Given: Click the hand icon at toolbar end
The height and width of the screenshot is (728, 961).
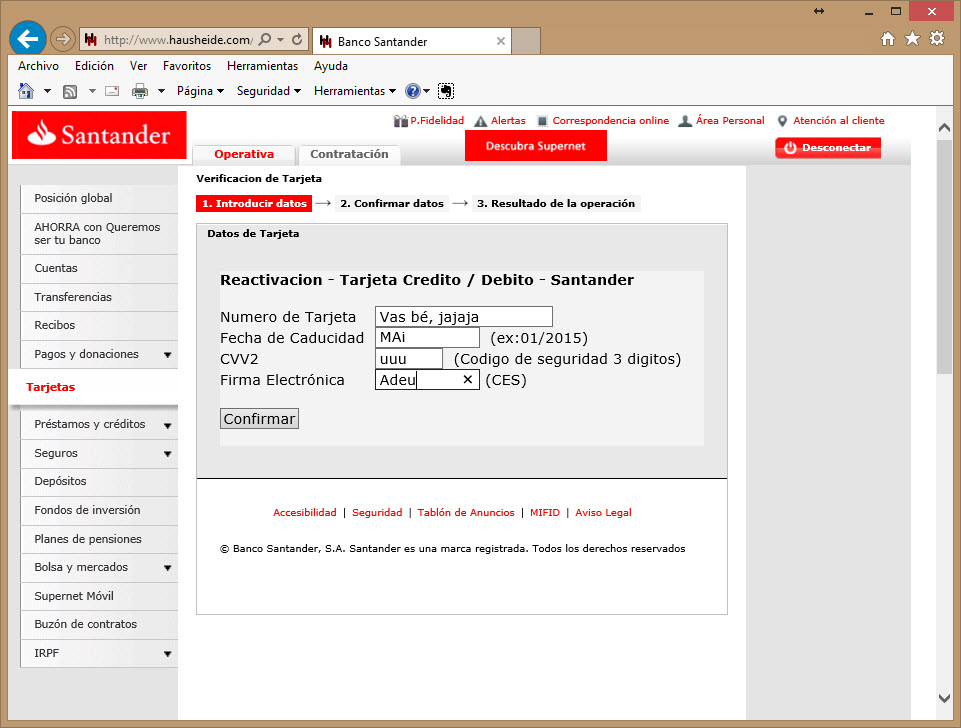Looking at the screenshot, I should tap(446, 91).
